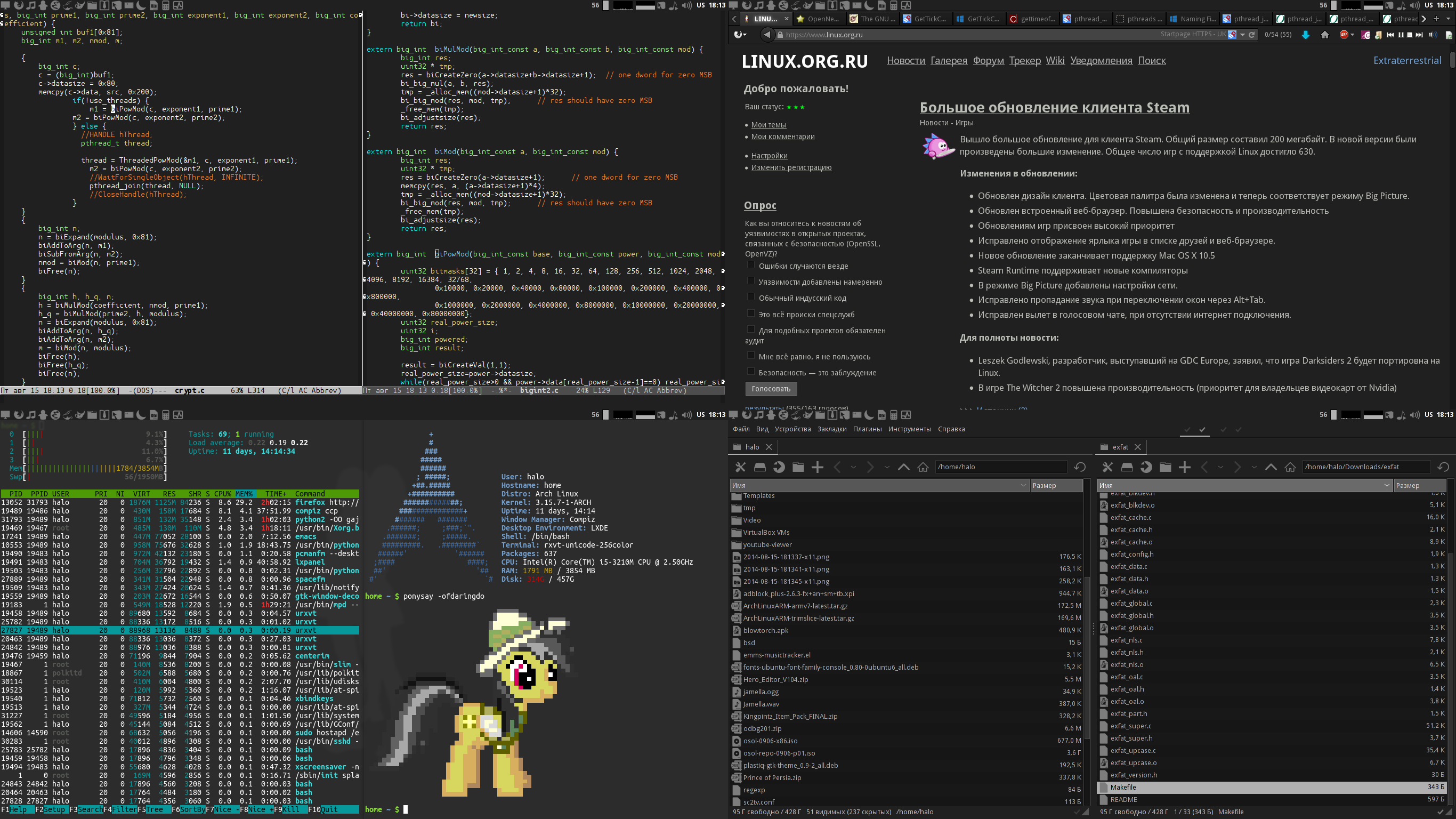Toggle first panel checkmark in file manager
This screenshot has width=1456, height=819.
1187,429
